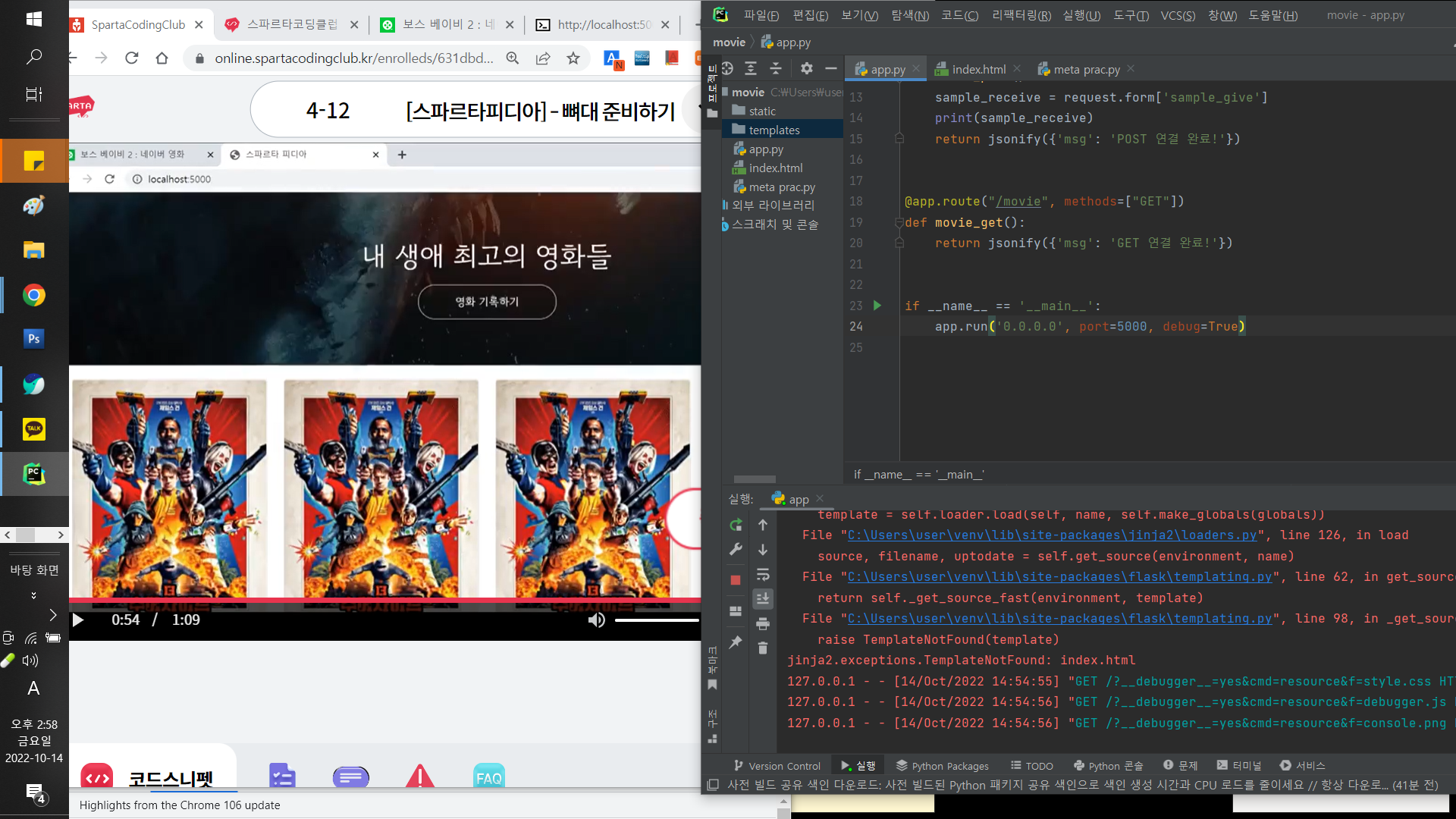
Task: Go to Chrome home page
Action: pyautogui.click(x=162, y=58)
